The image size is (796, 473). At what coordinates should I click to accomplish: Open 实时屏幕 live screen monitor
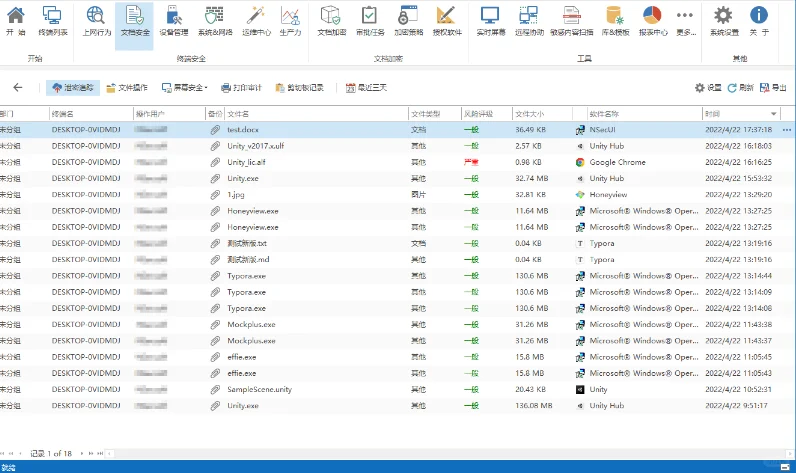coord(490,21)
